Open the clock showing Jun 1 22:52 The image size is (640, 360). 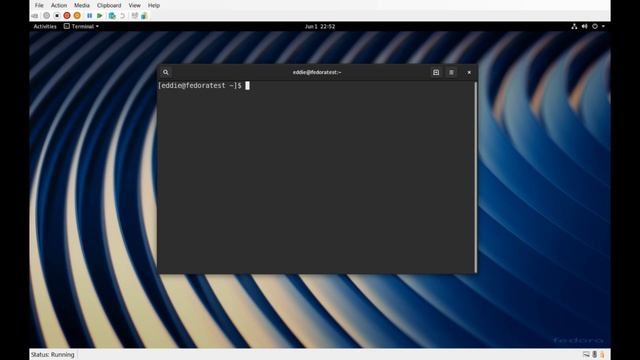tap(320, 26)
